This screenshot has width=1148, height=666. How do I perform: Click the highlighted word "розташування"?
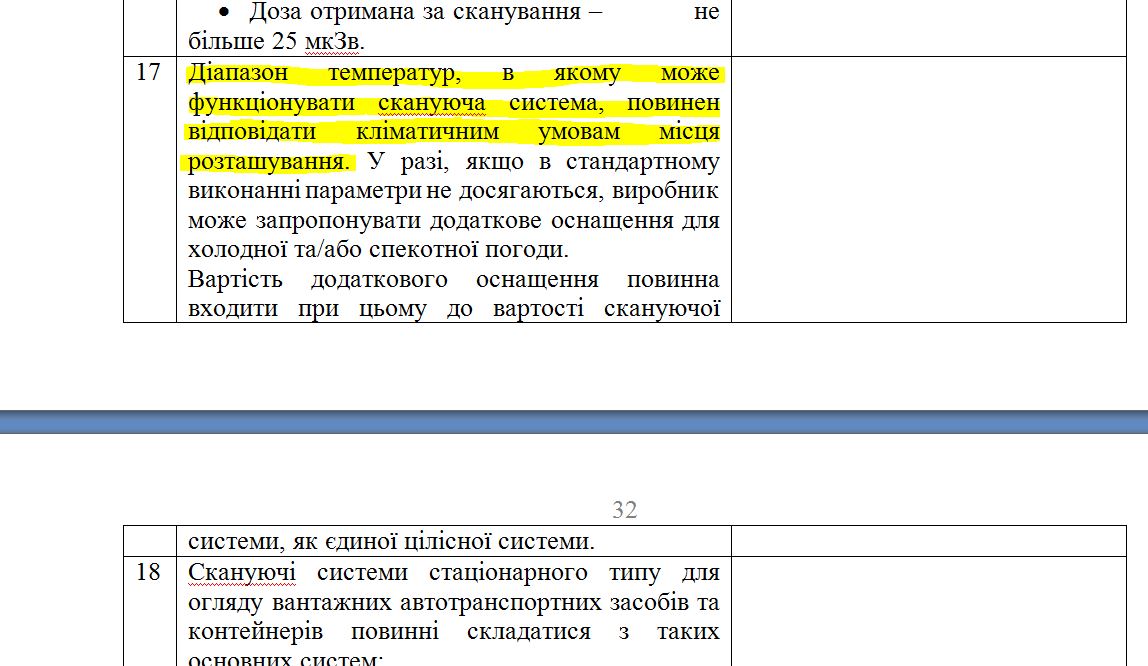pos(265,162)
